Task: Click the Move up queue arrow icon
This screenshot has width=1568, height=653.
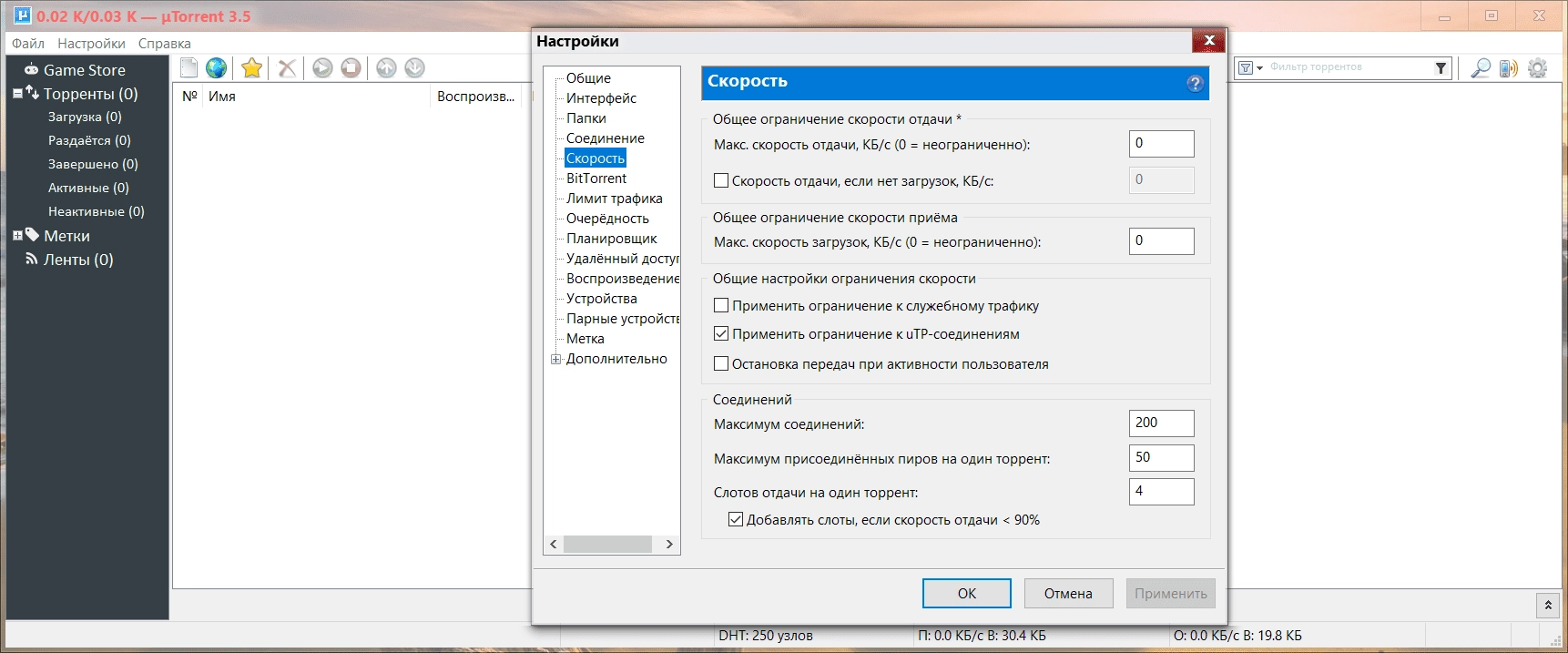Action: point(386,67)
